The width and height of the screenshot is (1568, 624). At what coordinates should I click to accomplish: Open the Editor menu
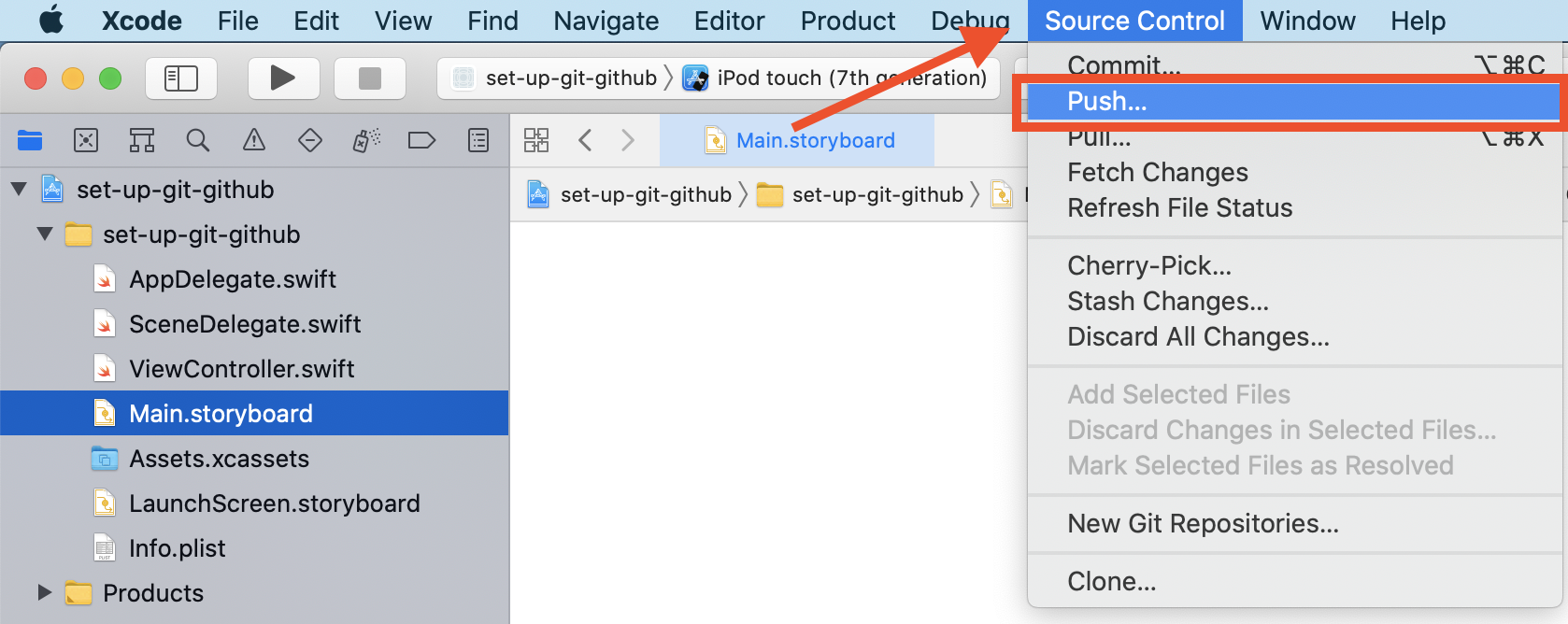coord(729,21)
